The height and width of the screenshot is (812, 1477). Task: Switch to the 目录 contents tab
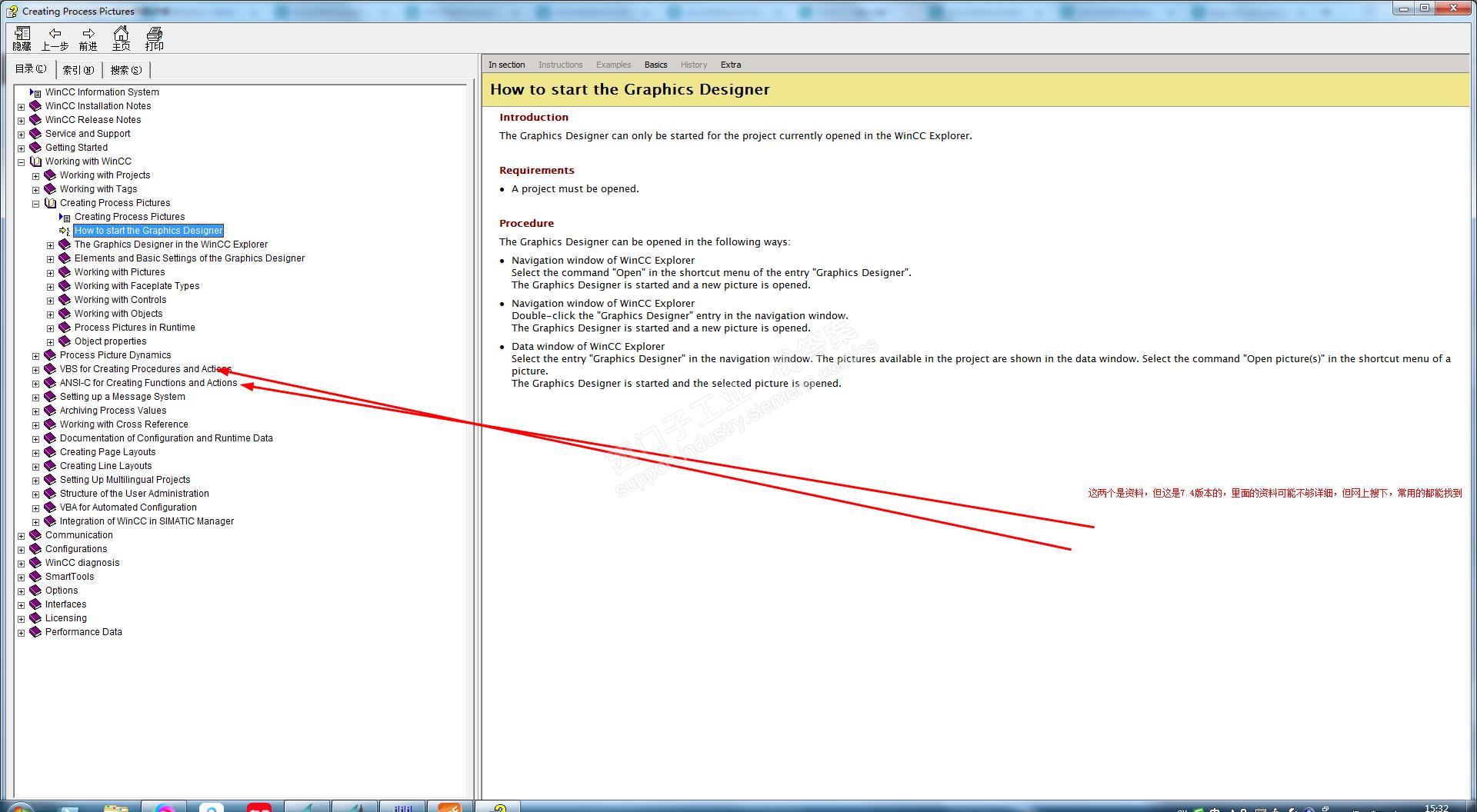[x=31, y=69]
